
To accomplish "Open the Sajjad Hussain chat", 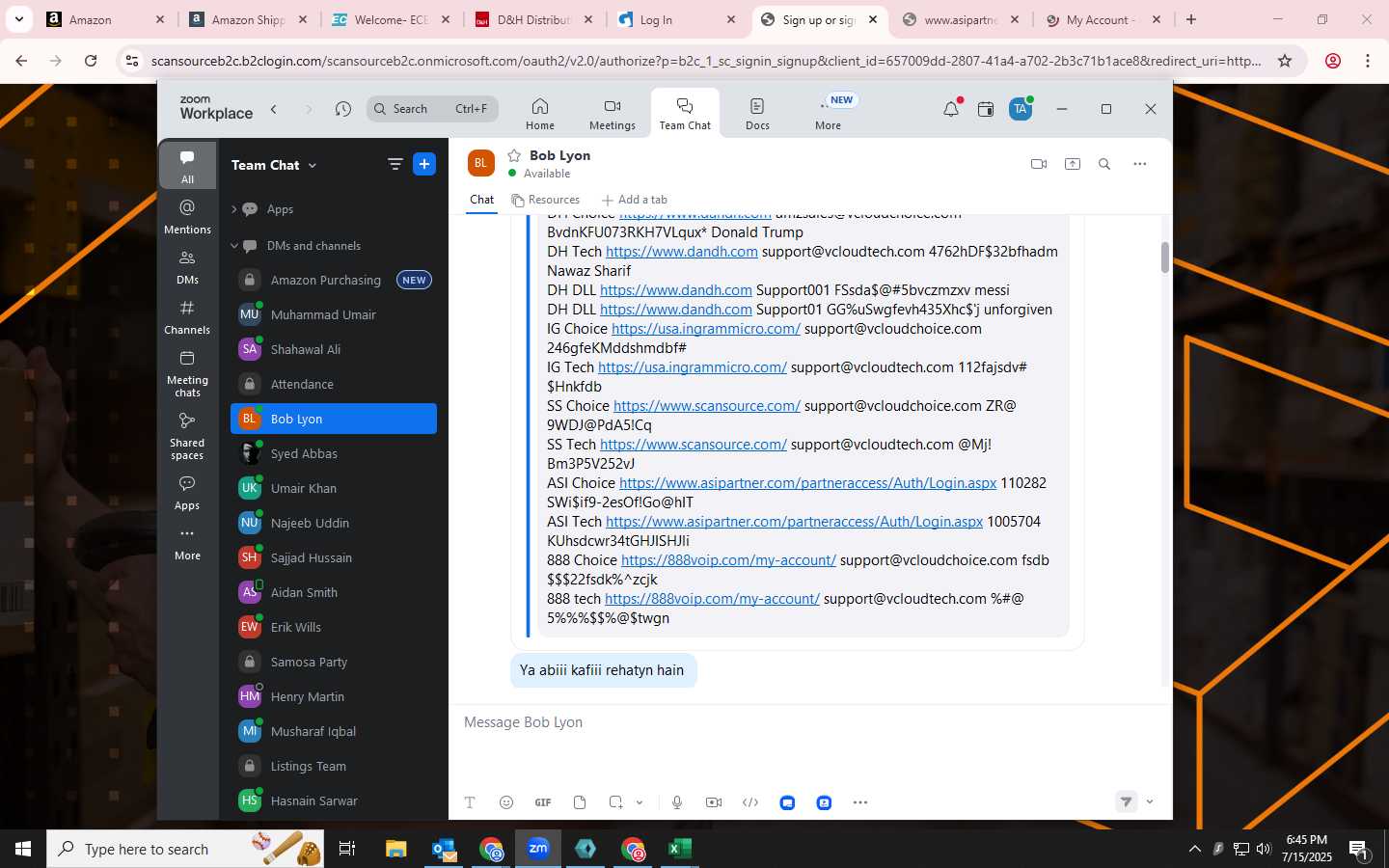I will [334, 557].
